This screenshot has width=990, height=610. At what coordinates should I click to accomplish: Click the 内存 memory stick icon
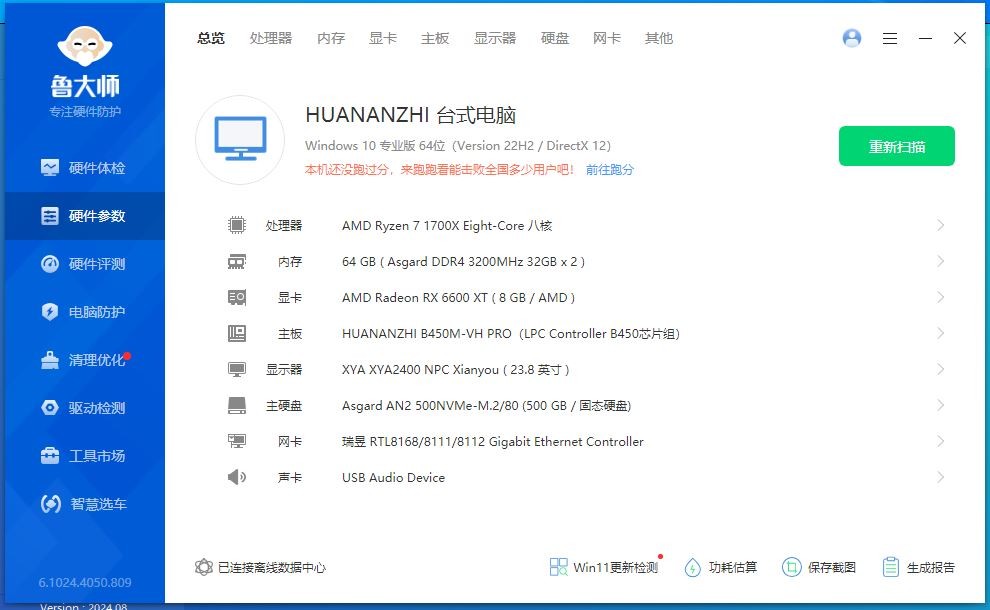click(237, 261)
